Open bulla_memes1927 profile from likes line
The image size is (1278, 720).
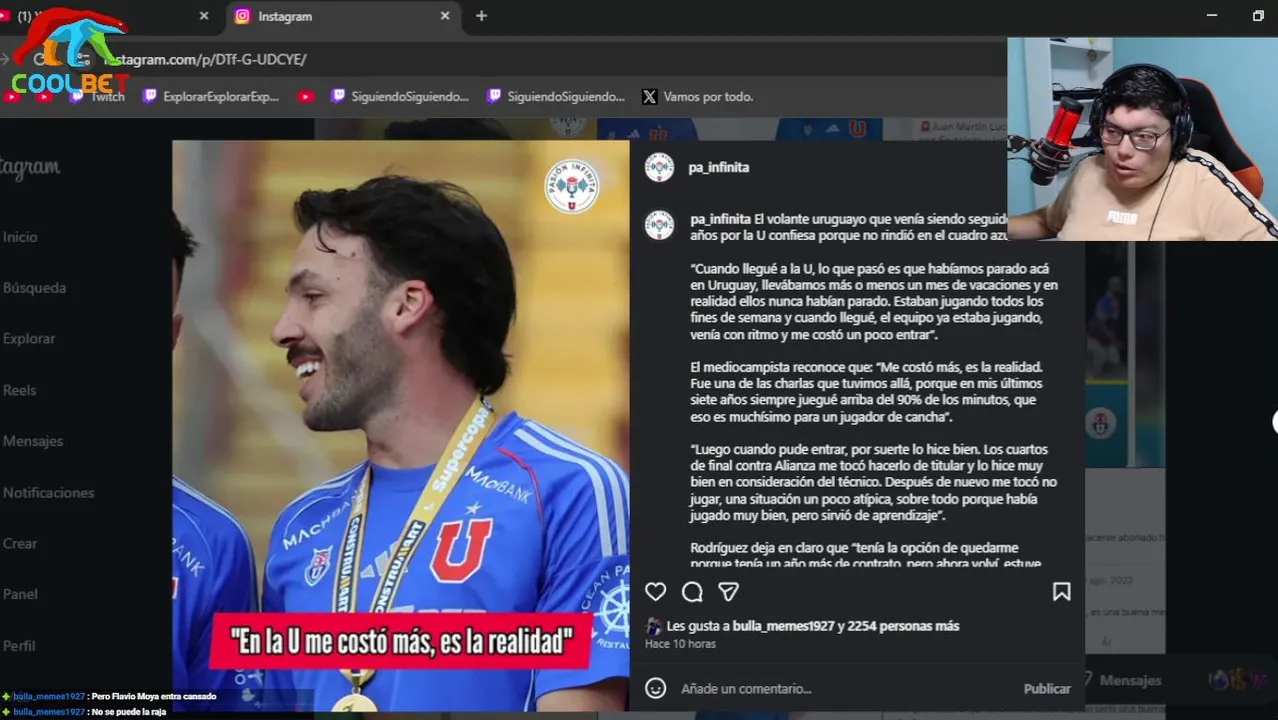783,626
